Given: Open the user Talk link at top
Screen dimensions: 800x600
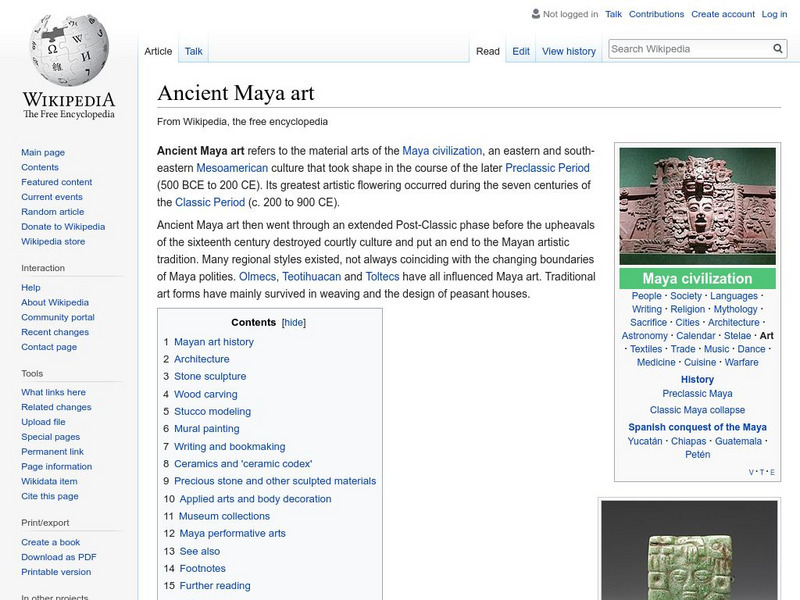Looking at the screenshot, I should click(x=613, y=14).
